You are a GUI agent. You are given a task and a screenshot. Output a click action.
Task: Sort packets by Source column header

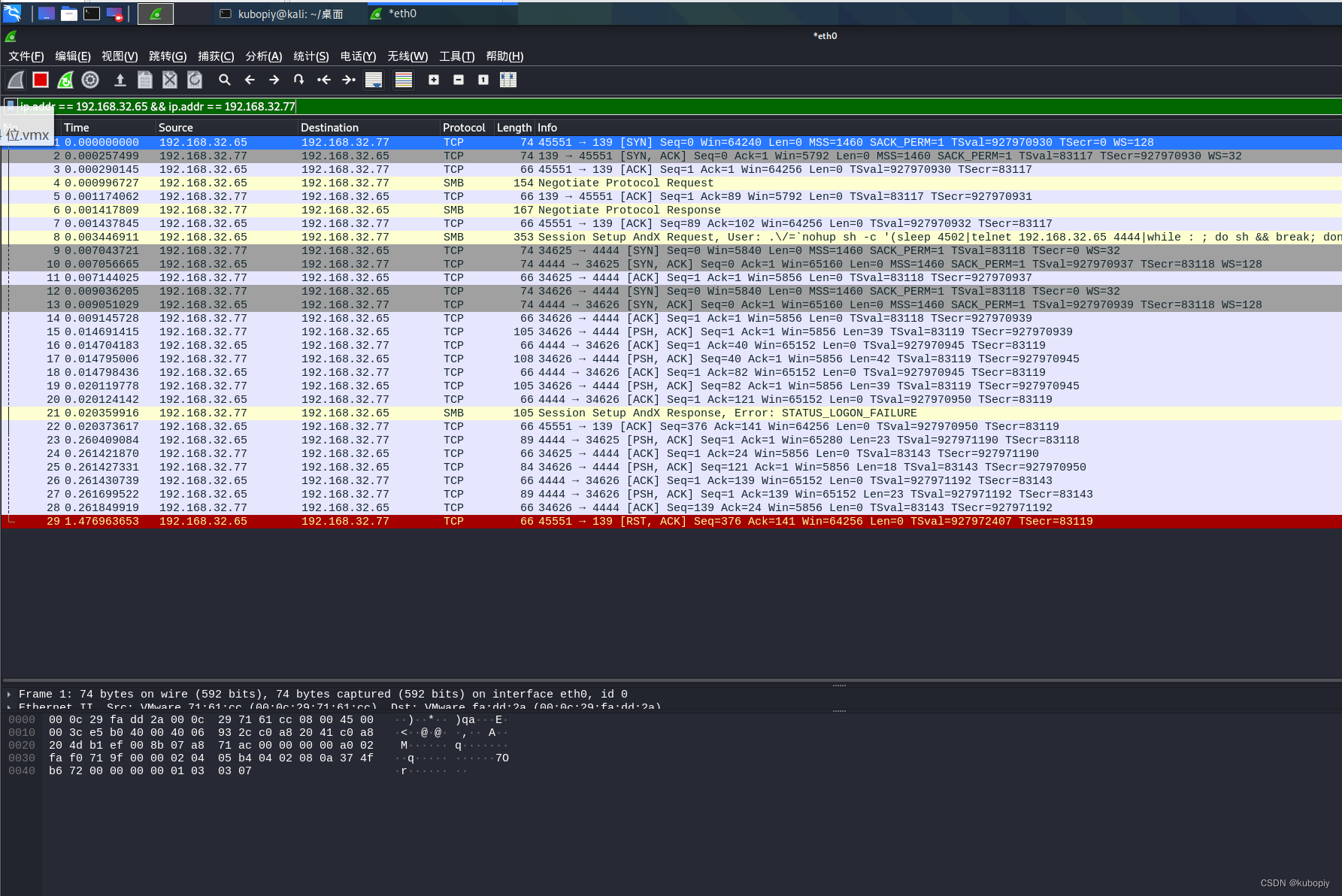226,128
